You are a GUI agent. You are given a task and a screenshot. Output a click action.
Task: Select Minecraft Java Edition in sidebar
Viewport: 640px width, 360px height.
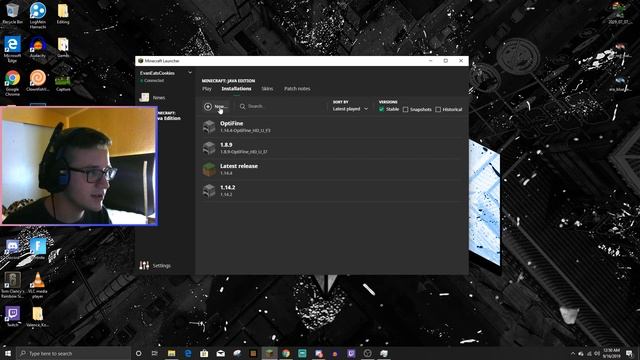click(169, 116)
